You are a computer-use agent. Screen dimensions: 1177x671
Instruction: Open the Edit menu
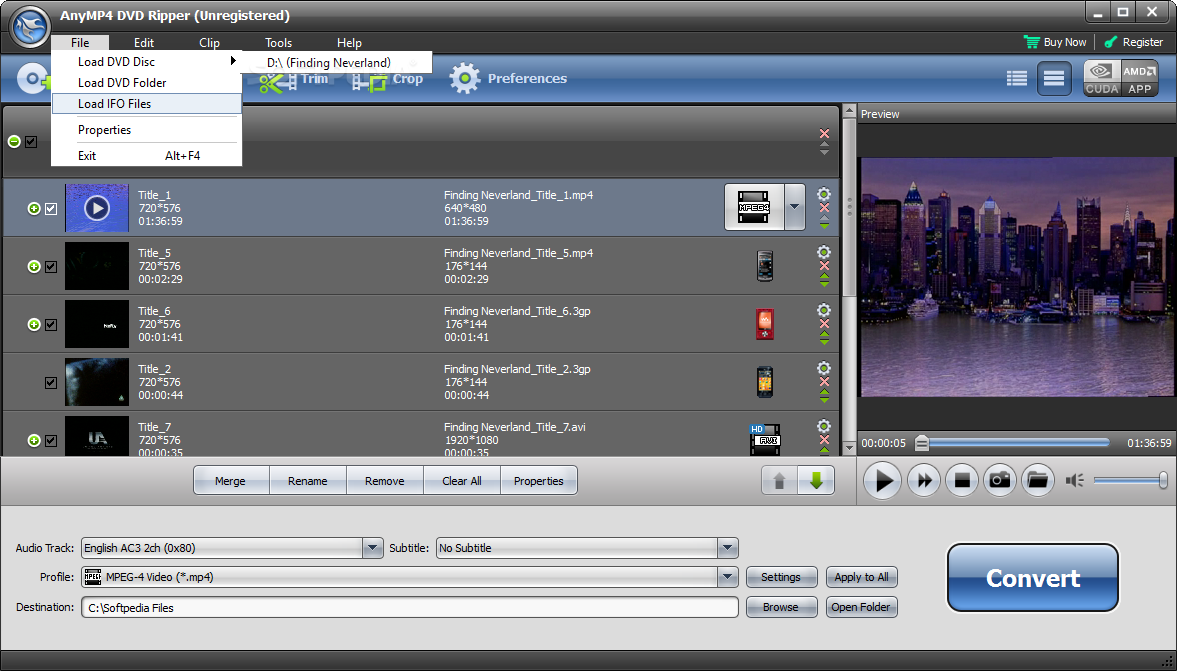click(x=143, y=43)
